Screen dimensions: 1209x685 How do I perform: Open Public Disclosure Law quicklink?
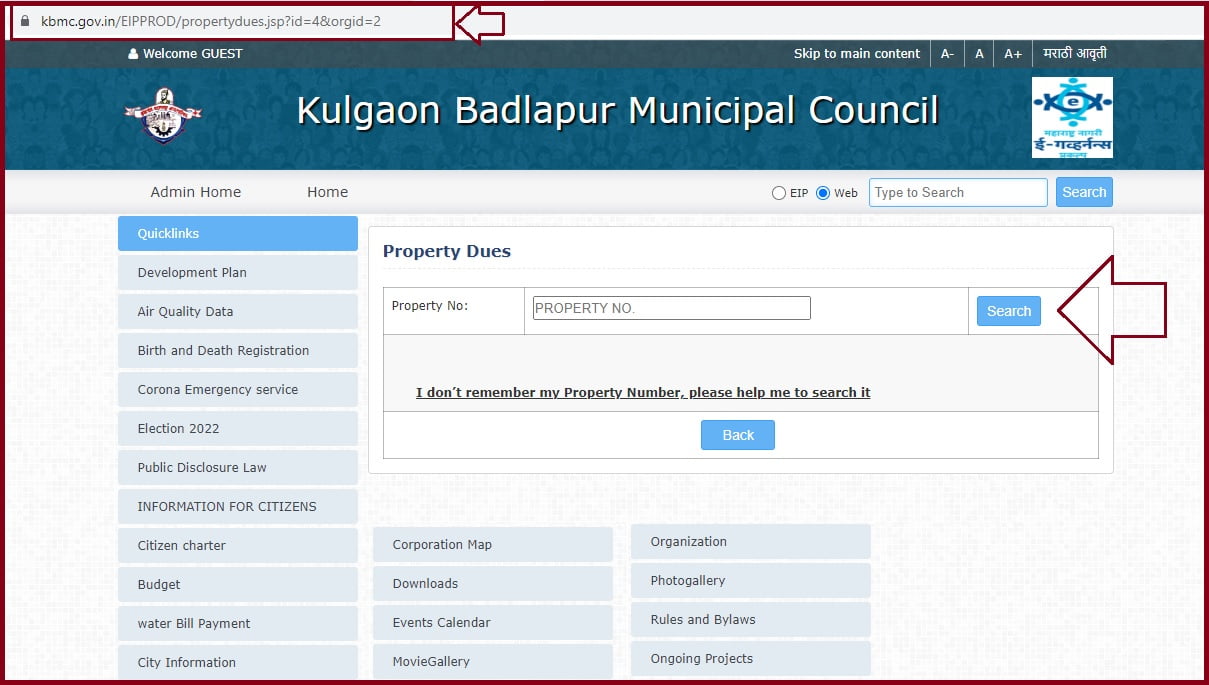click(238, 467)
